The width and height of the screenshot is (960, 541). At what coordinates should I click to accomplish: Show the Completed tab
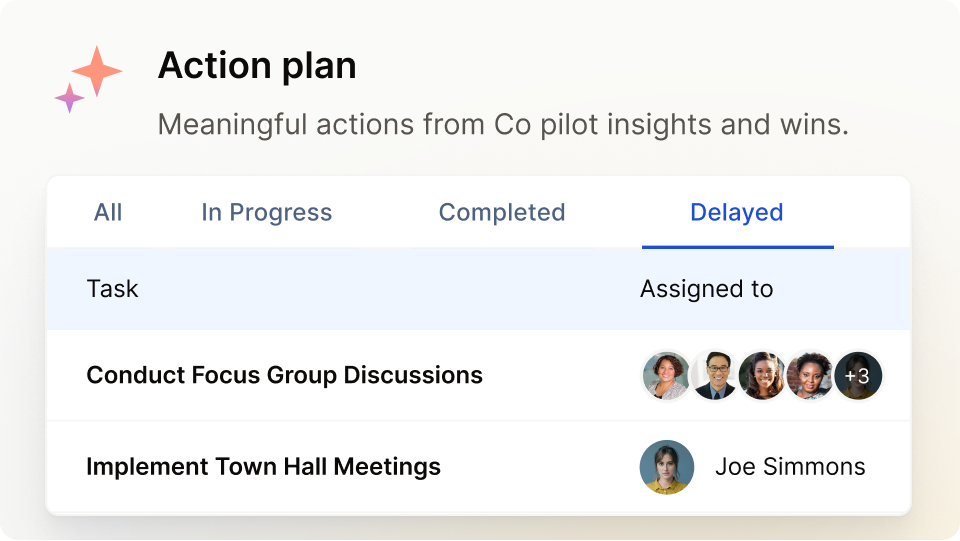(x=502, y=212)
